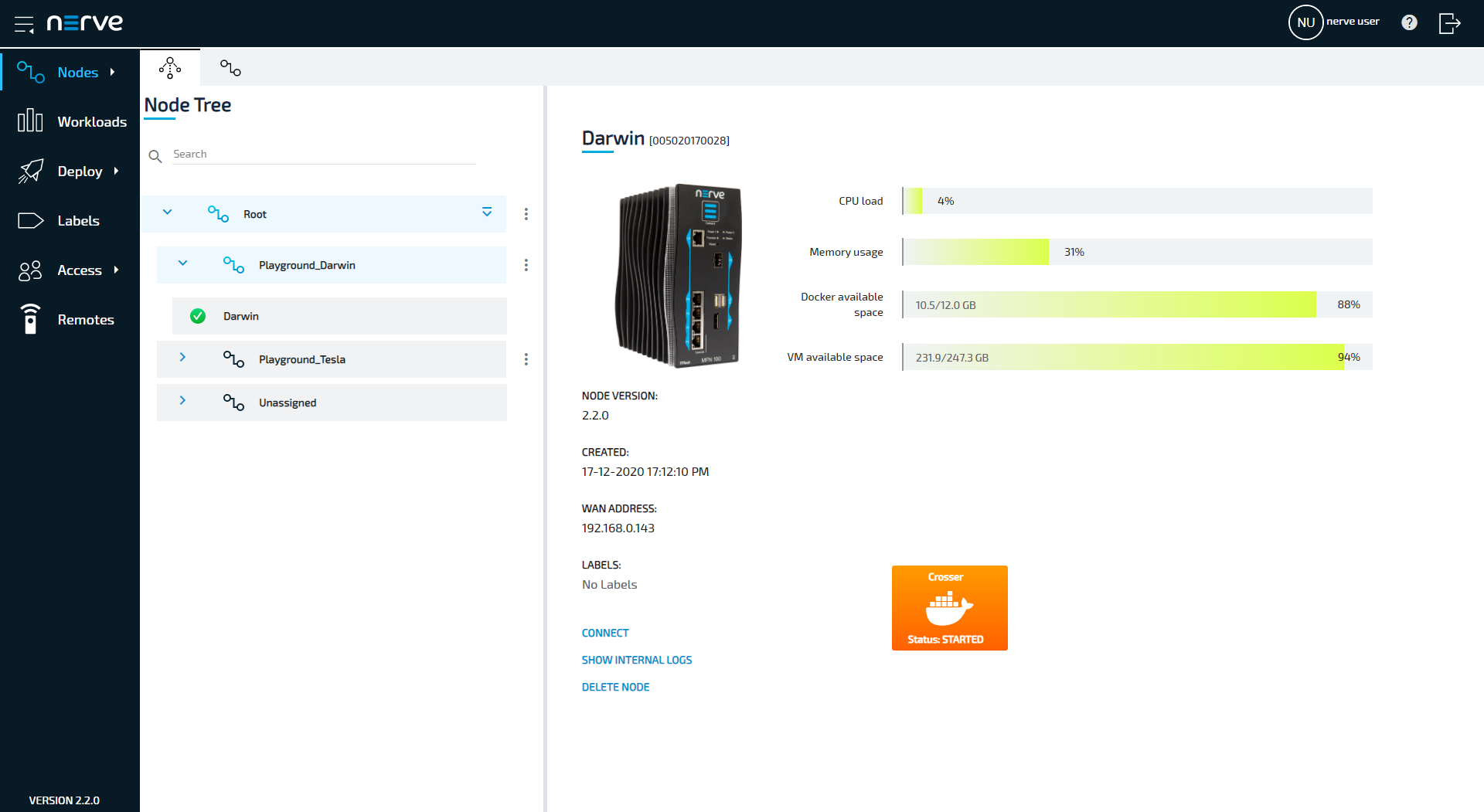Collapse the Playground_Darwin folder
This screenshot has height=812, width=1484.
pos(182,263)
